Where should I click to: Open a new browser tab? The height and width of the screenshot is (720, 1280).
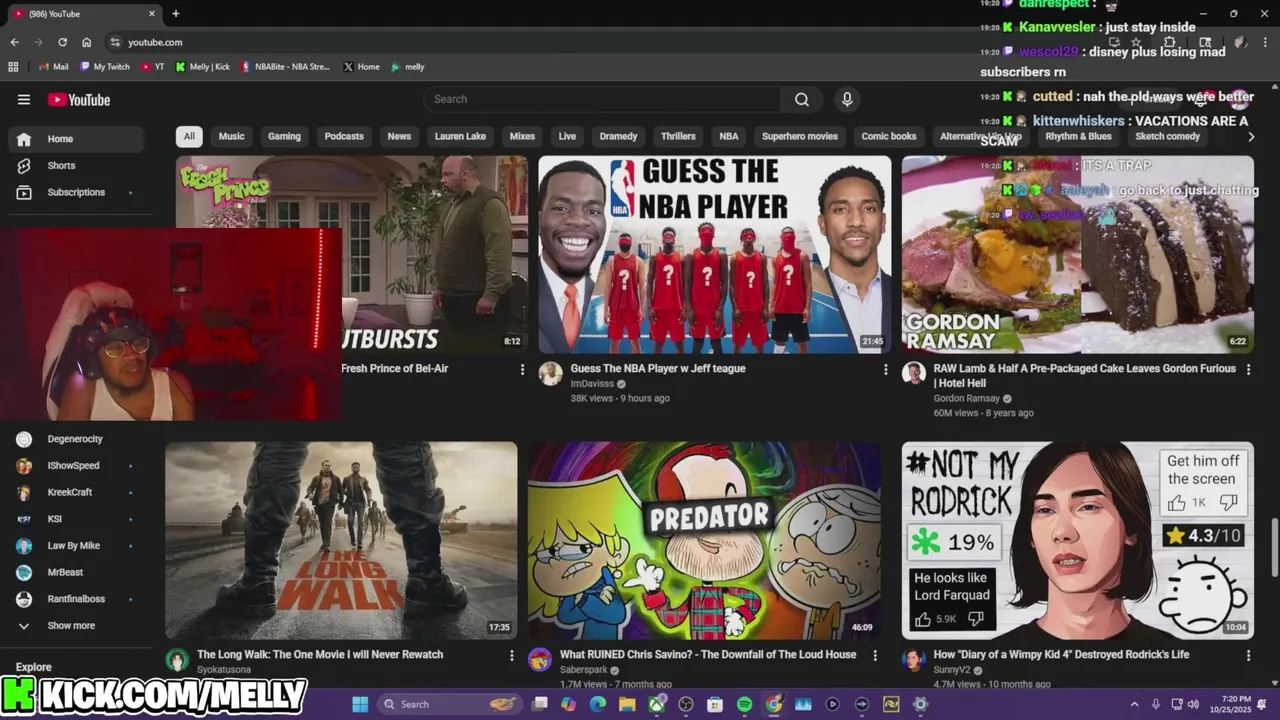[176, 14]
